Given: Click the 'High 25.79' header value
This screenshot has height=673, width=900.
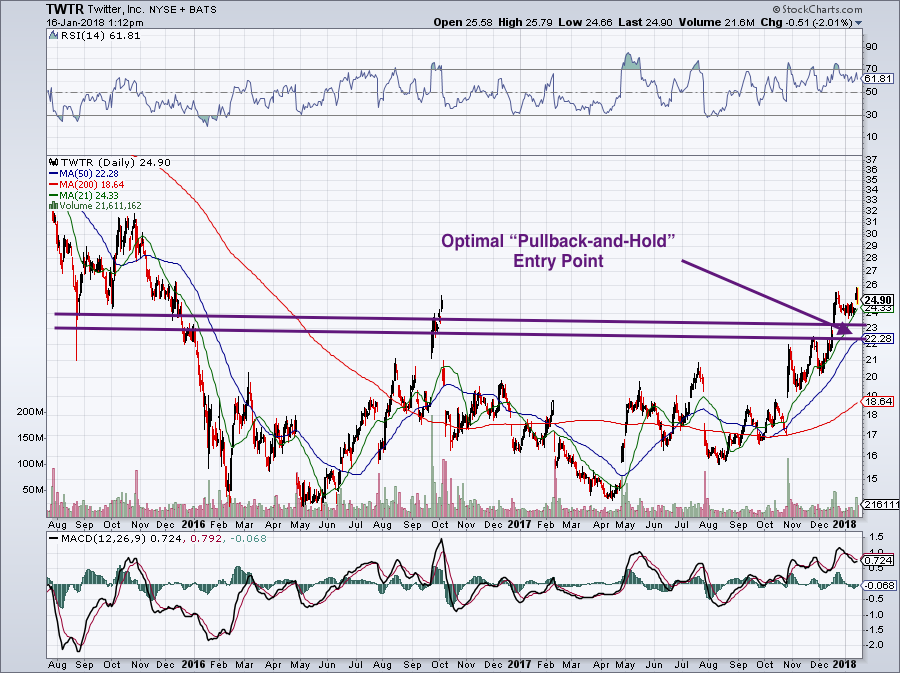Looking at the screenshot, I should point(525,22).
